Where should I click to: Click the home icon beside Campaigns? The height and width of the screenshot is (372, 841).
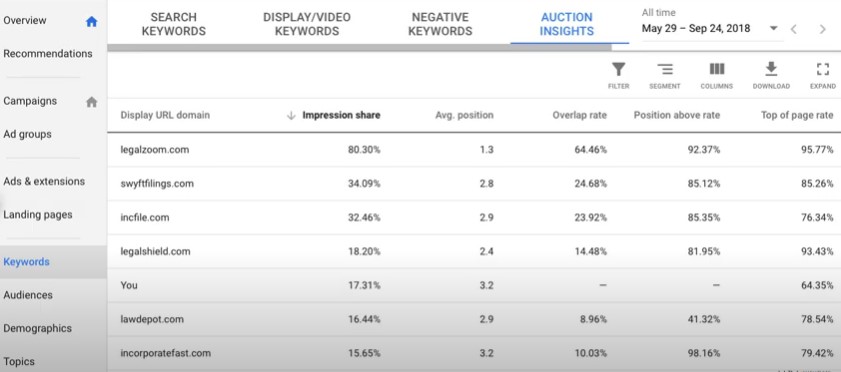[92, 102]
